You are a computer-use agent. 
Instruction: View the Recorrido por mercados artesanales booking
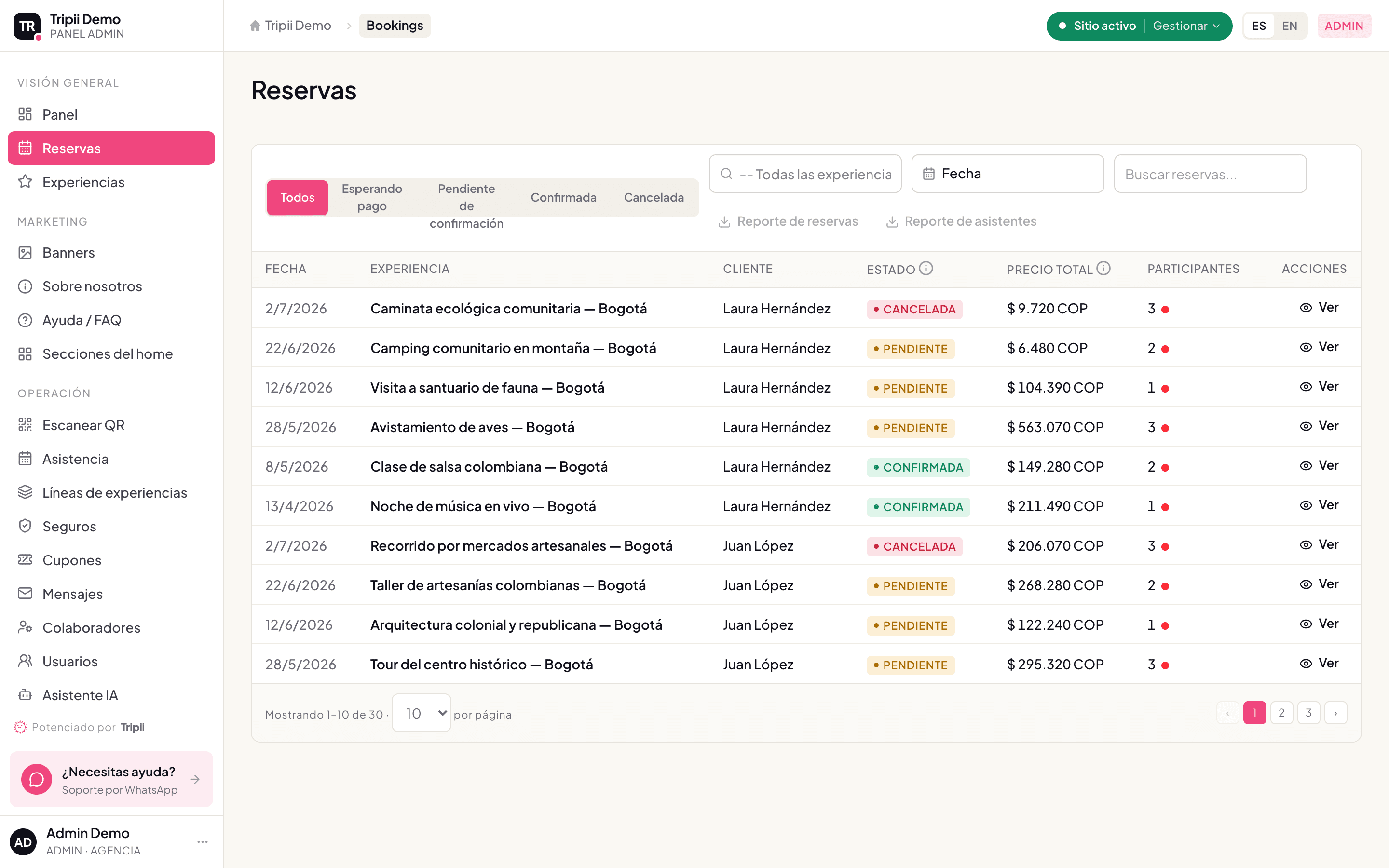pos(1319,545)
